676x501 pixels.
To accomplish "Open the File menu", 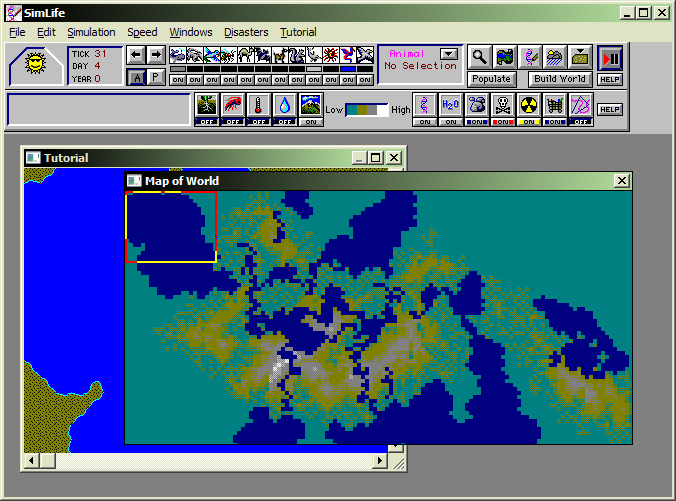I will pos(17,32).
